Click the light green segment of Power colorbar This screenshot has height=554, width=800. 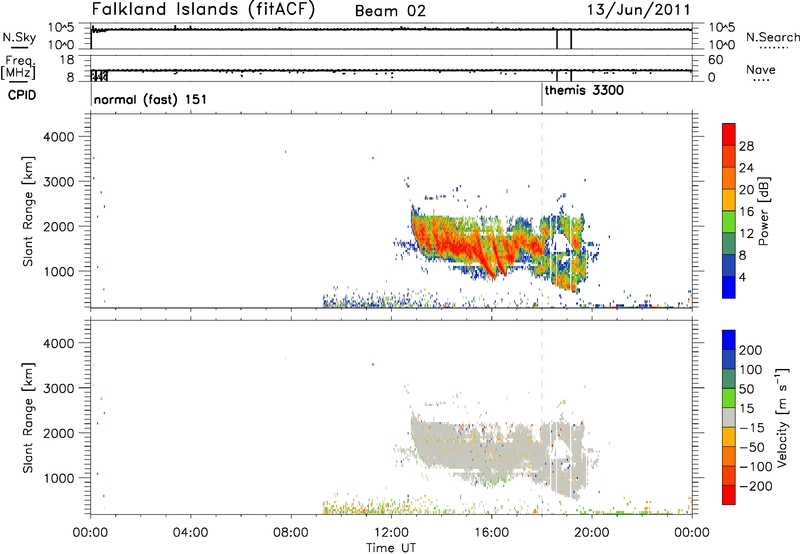tap(729, 221)
